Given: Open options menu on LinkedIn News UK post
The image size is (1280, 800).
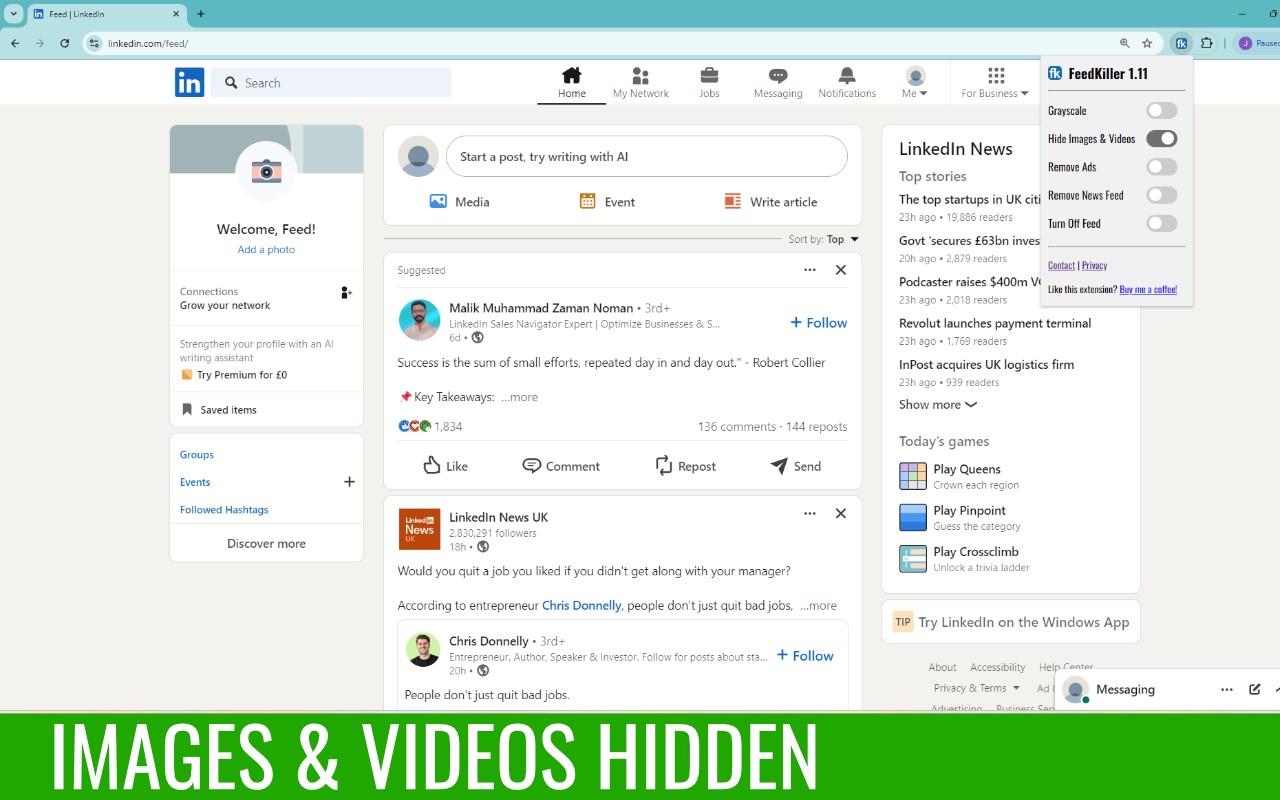Looking at the screenshot, I should pyautogui.click(x=810, y=513).
